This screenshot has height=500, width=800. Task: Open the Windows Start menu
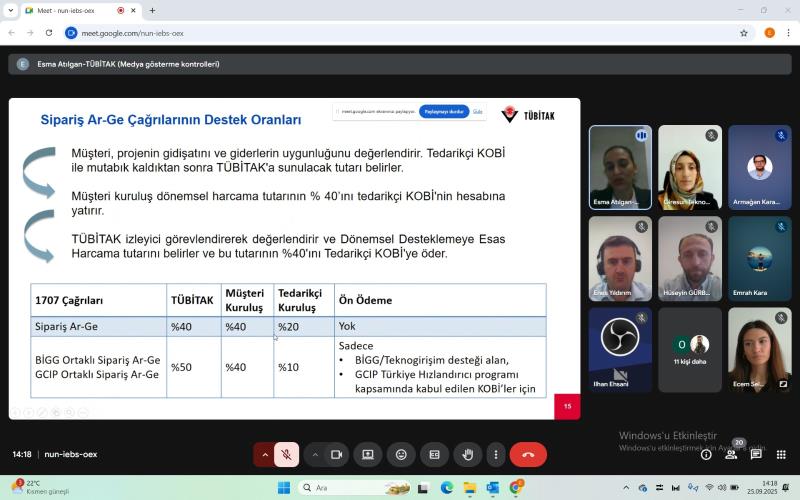(283, 488)
